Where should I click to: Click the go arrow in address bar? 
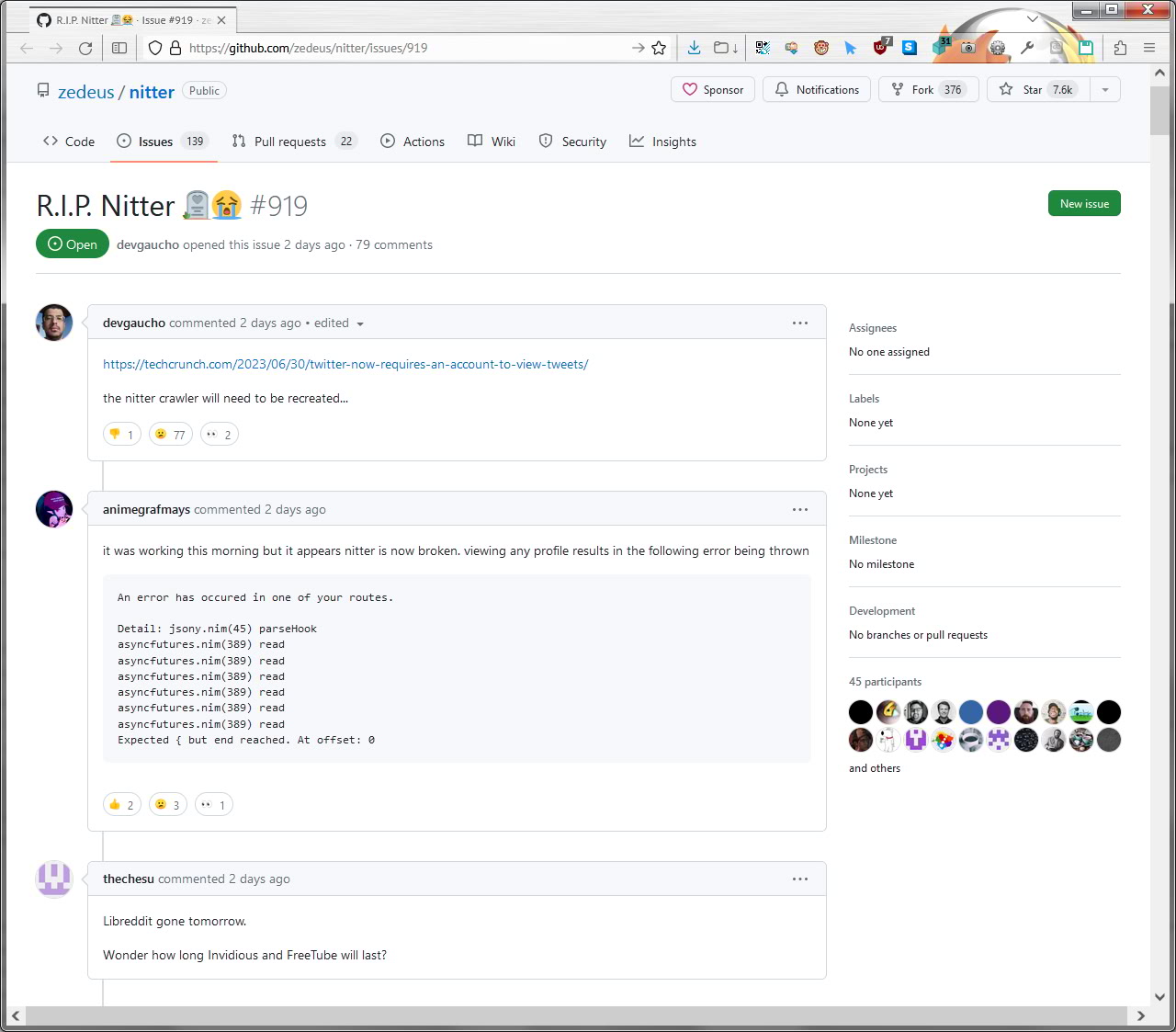(638, 48)
